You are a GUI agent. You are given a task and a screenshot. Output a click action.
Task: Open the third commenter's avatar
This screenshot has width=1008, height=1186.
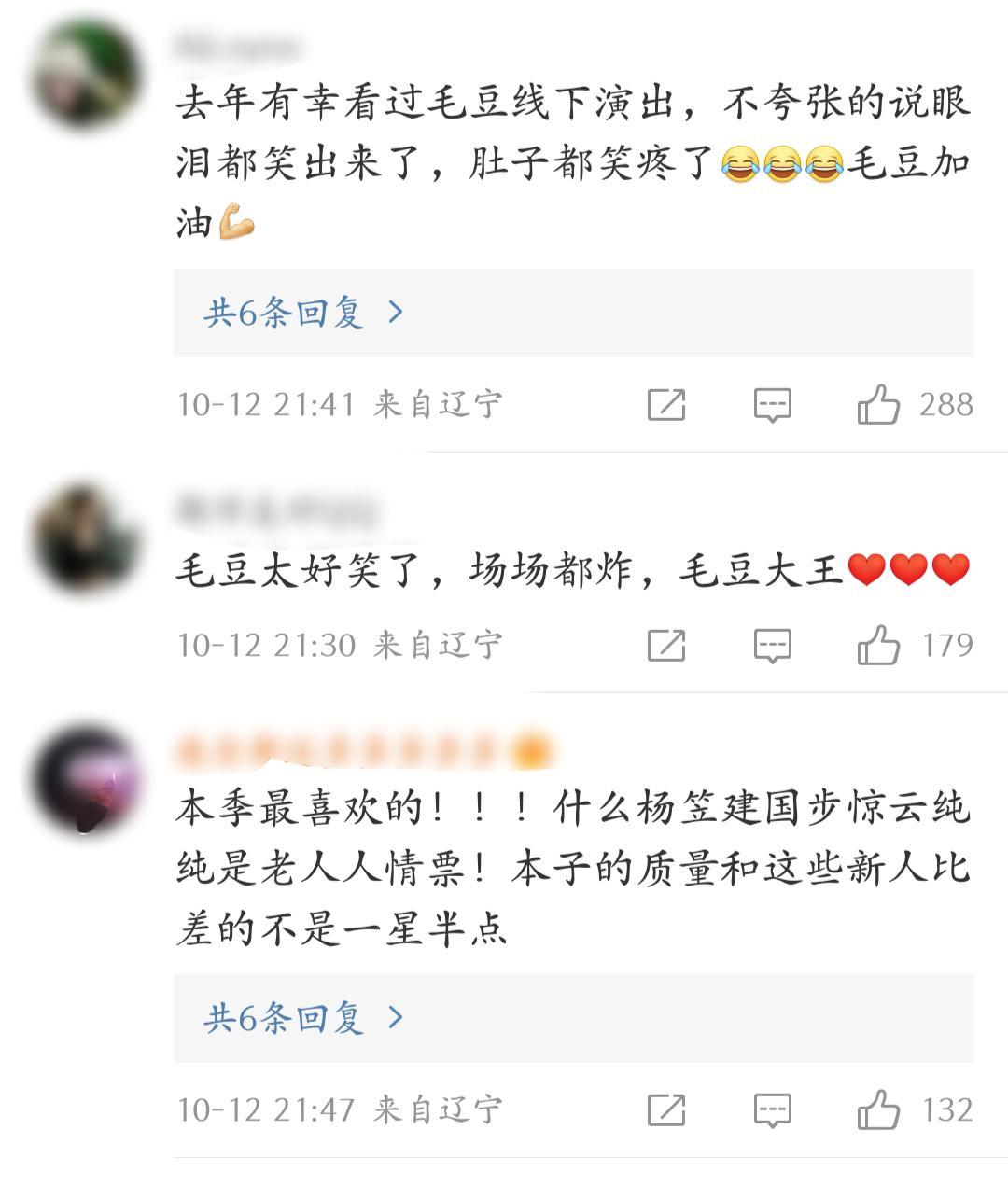pos(87,779)
